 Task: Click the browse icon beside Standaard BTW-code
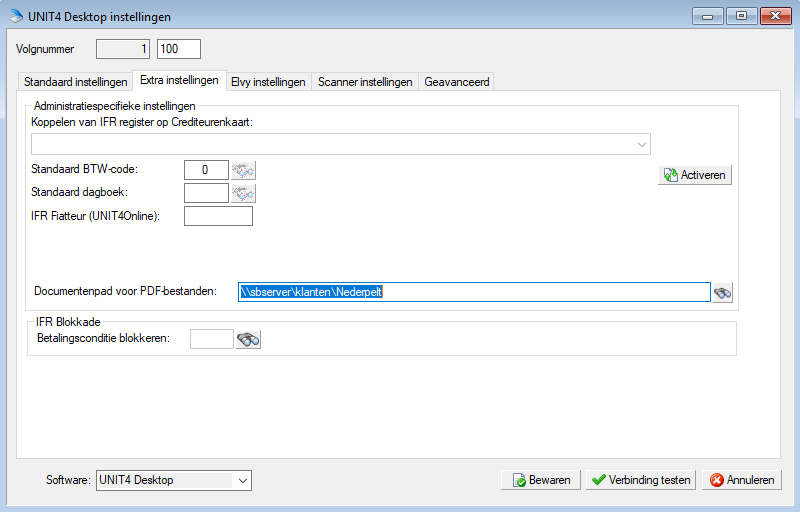243,170
